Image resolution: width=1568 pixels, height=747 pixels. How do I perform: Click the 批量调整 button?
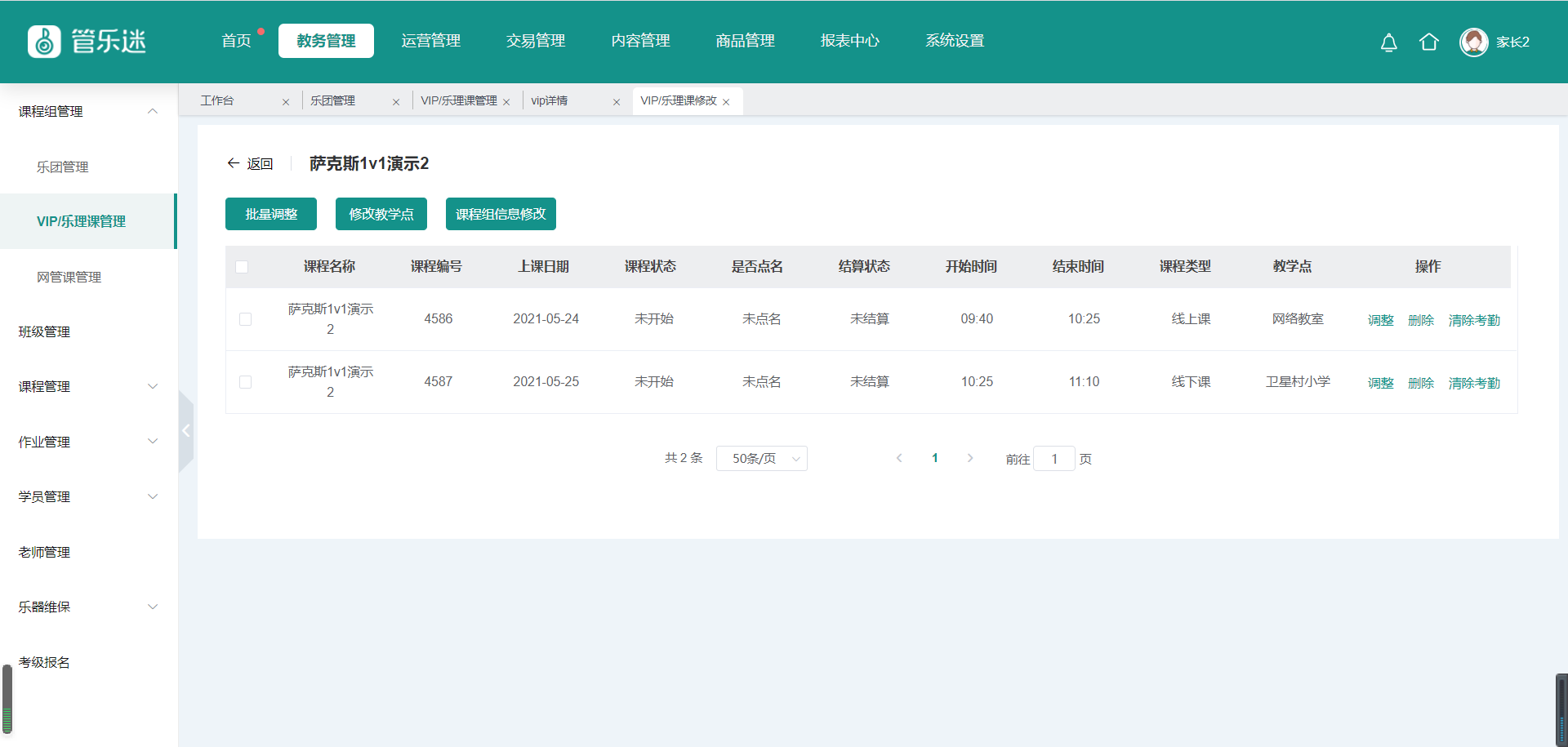(x=271, y=214)
